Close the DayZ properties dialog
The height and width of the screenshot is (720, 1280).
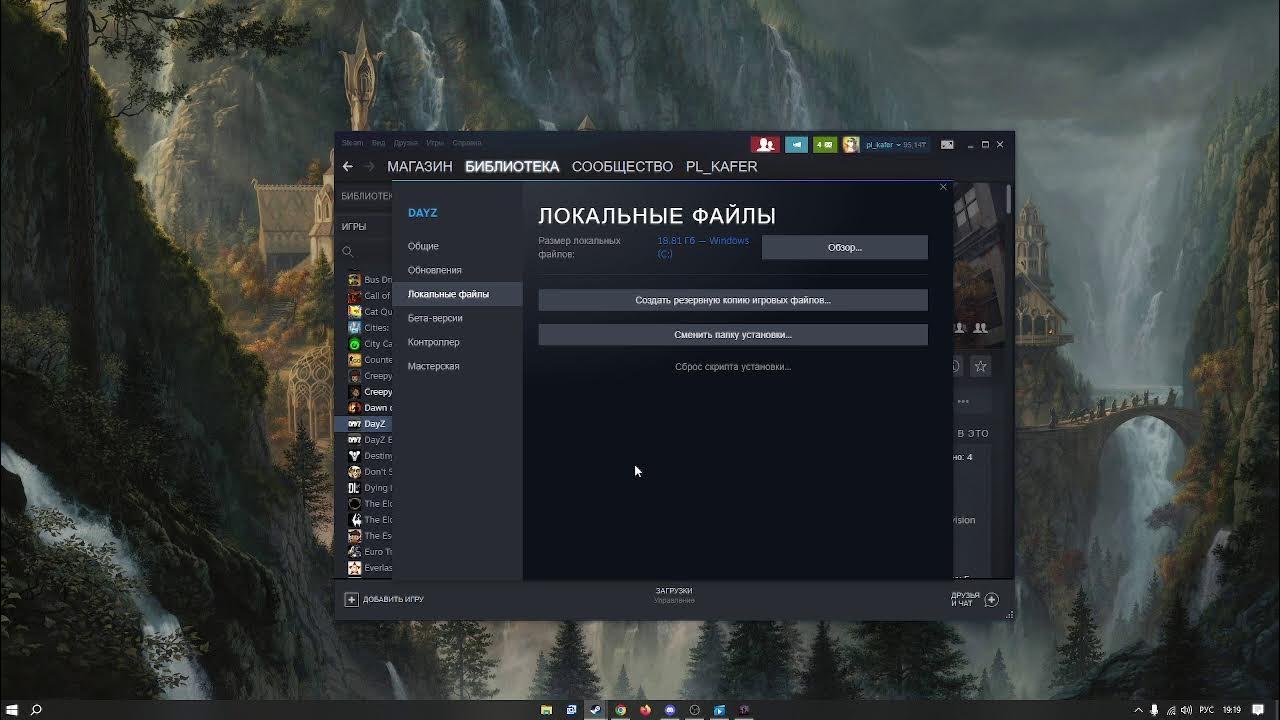click(943, 187)
